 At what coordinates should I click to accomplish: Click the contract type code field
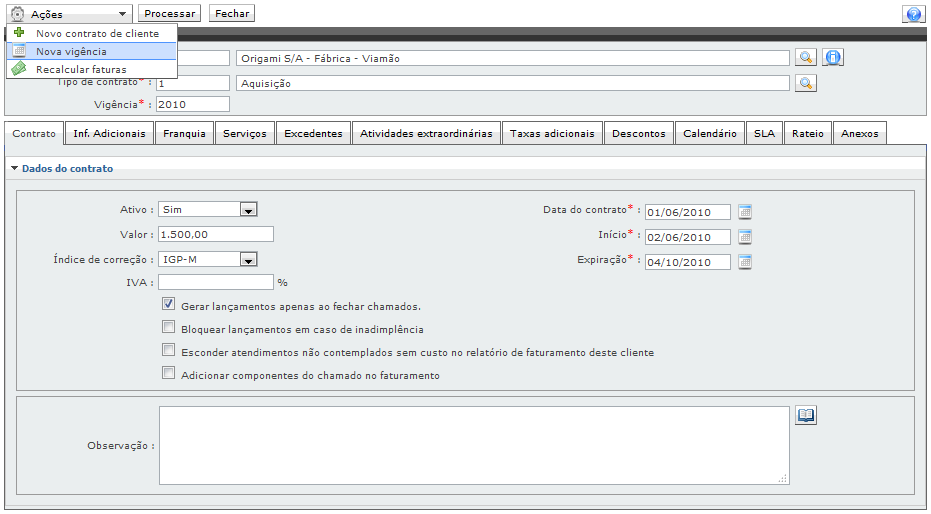(193, 83)
